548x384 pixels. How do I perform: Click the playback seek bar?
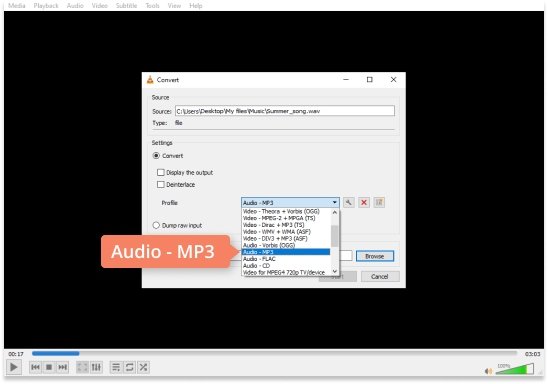[x=274, y=354]
